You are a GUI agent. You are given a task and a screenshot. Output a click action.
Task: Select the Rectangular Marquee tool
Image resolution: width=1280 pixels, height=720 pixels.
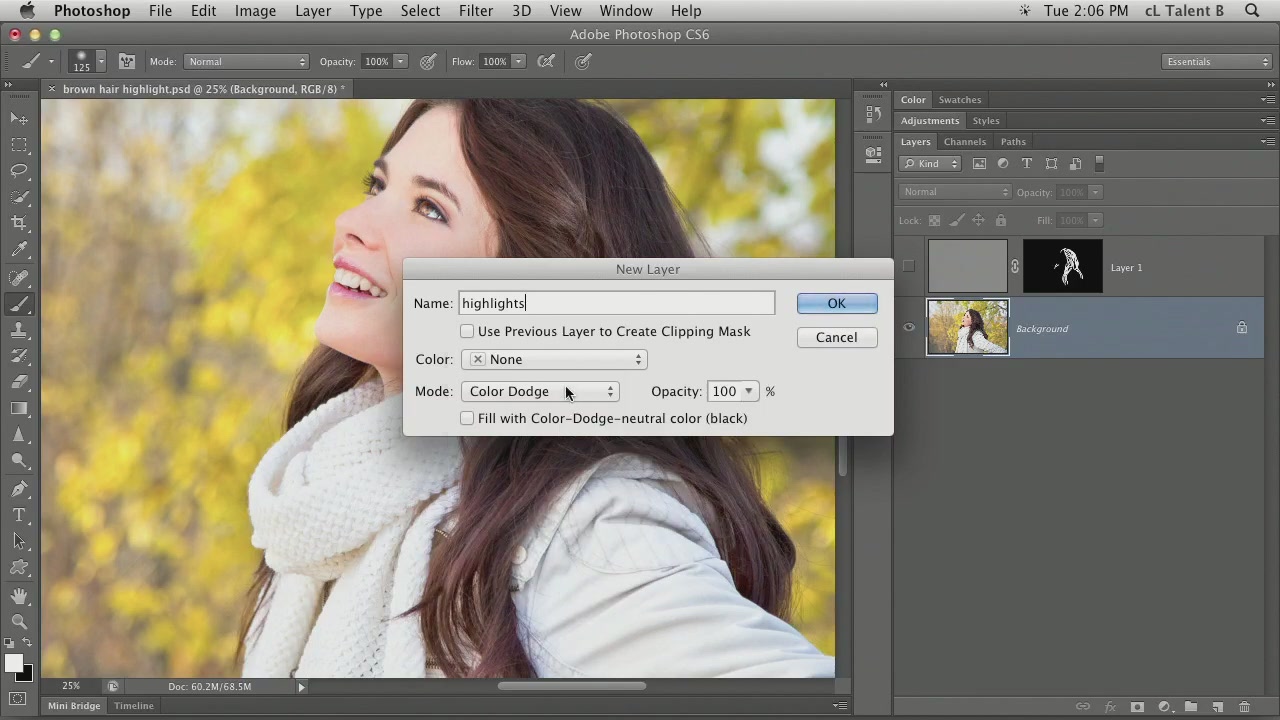point(19,145)
